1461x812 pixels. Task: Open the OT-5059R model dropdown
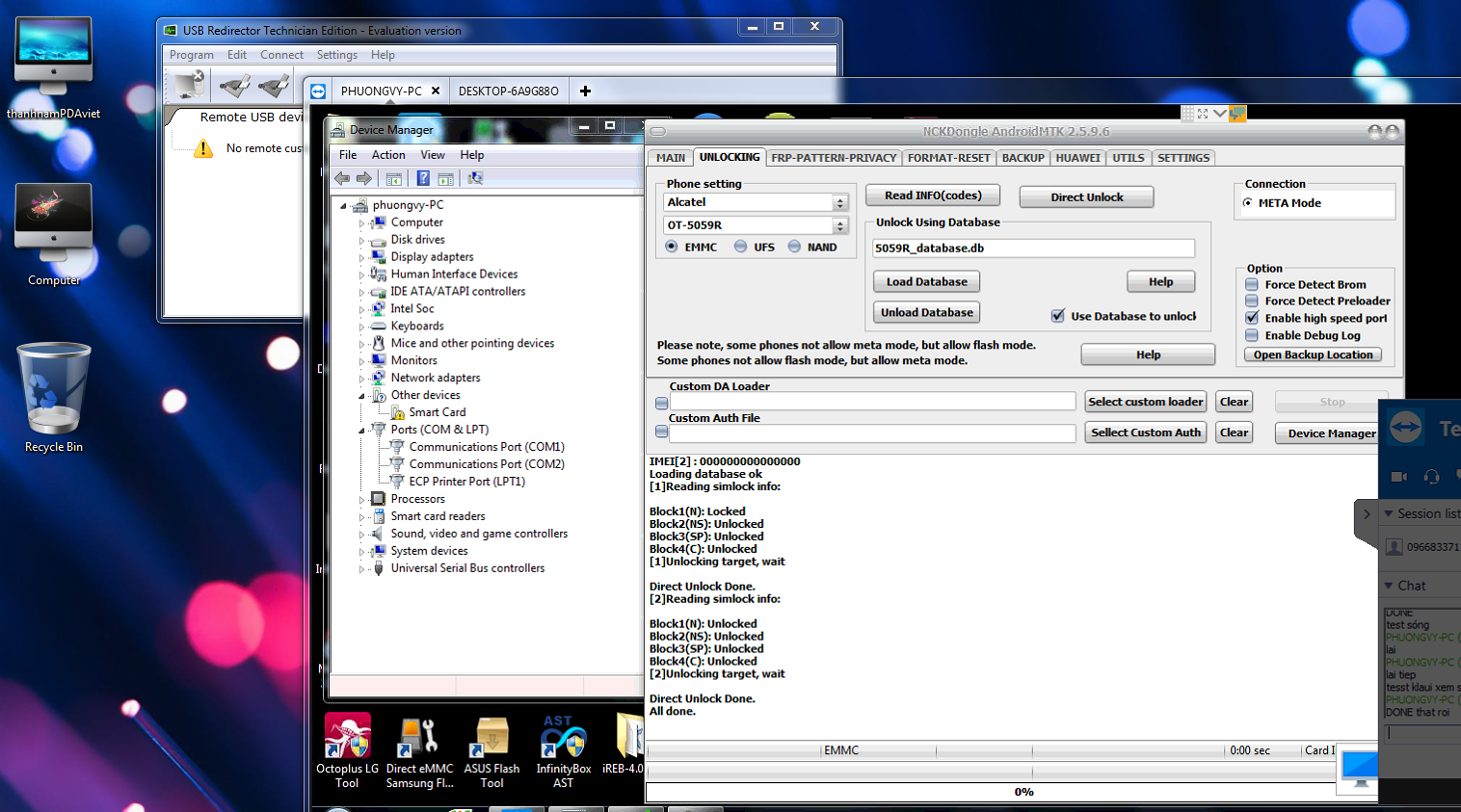tap(840, 225)
